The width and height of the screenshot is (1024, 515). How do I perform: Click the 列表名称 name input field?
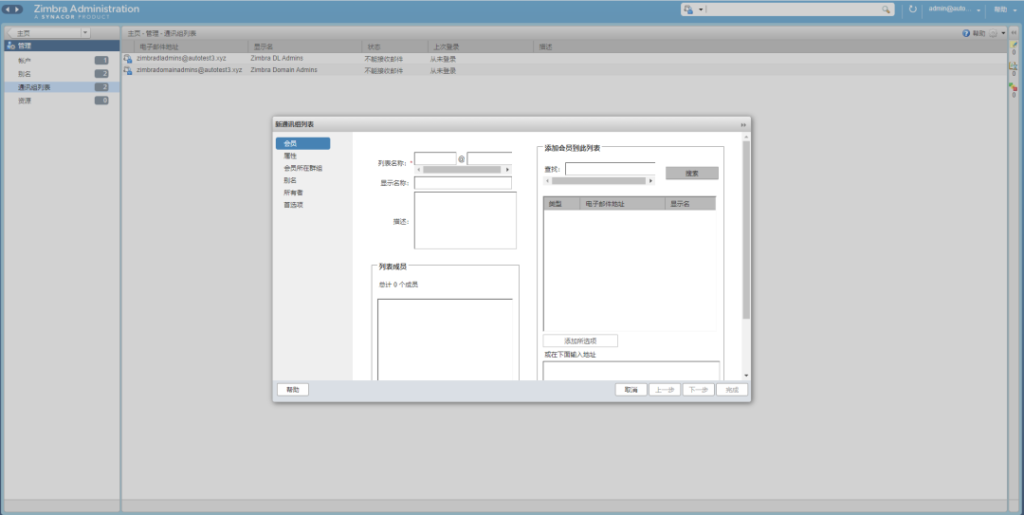point(435,158)
